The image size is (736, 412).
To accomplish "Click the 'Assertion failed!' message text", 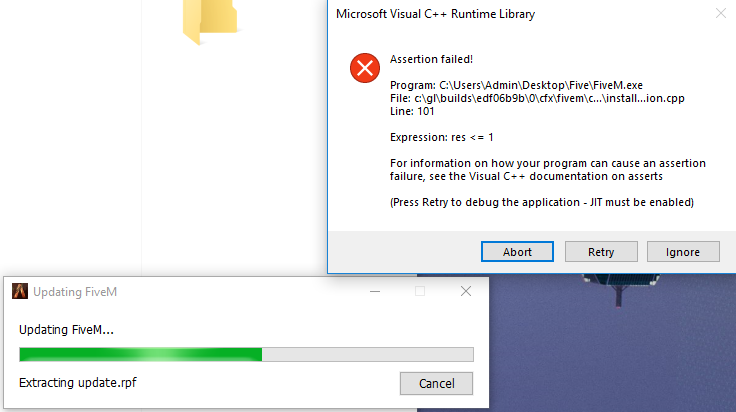I will tap(431, 59).
